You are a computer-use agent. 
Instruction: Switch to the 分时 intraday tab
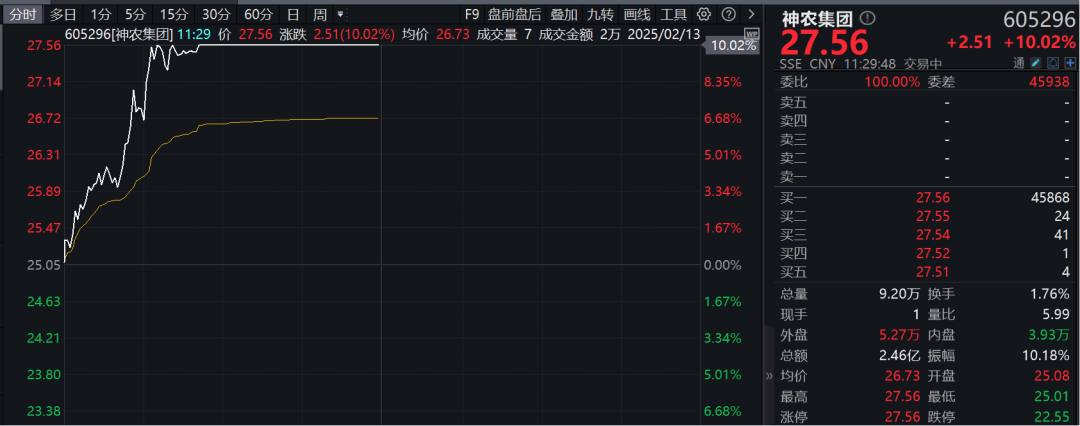coord(21,14)
